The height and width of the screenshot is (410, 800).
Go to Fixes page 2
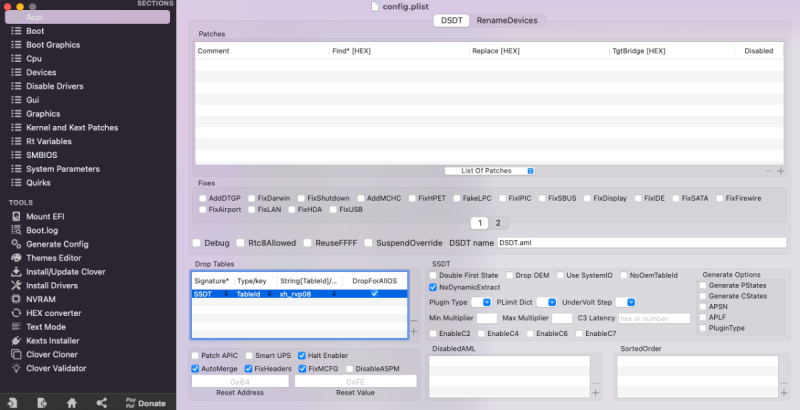click(498, 223)
